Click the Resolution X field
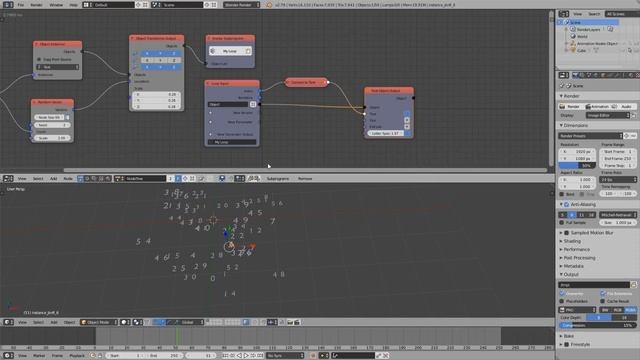Screen dimensions: 640x360 coord(577,151)
